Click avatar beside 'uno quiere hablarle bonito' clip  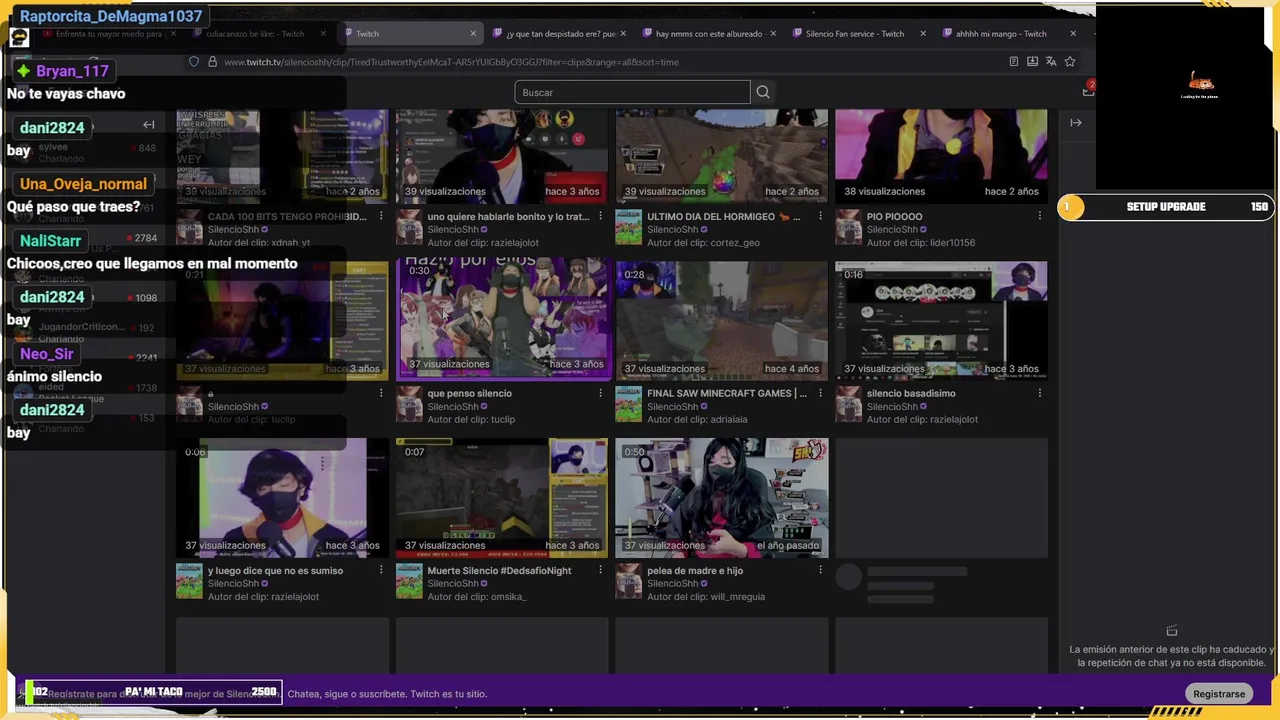coord(408,227)
